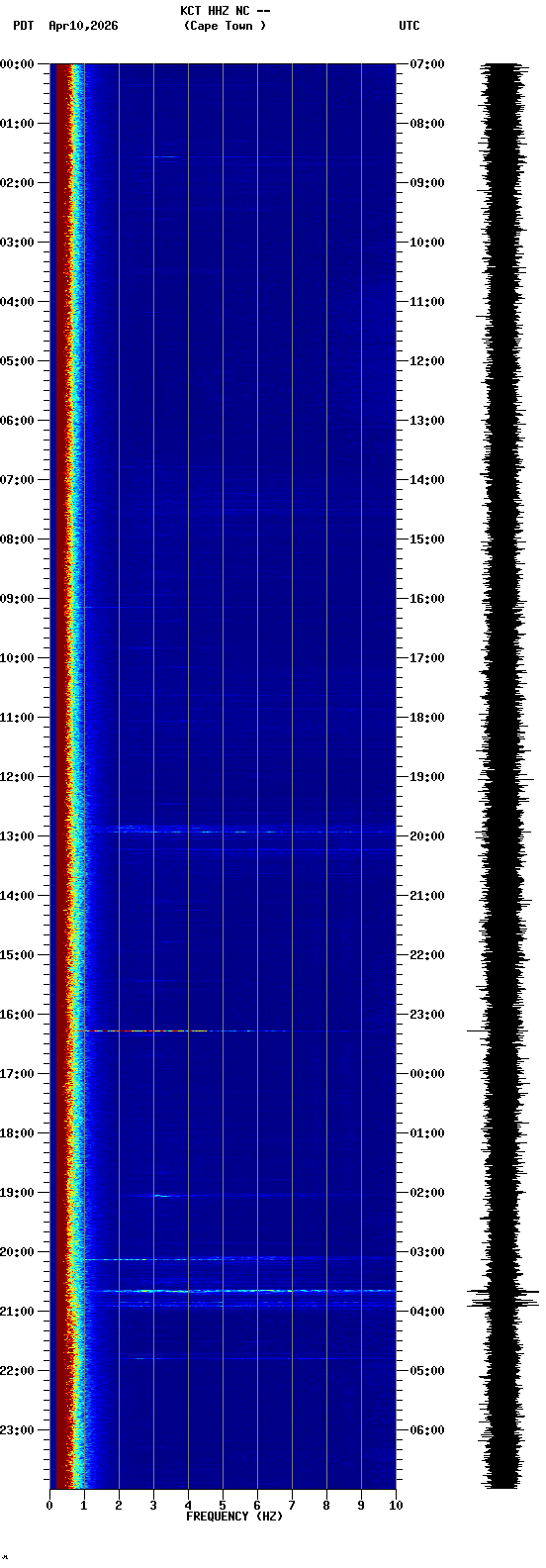Click the 4 Hz frequency tick label
Image resolution: width=546 pixels, height=1568 pixels.
click(188, 1506)
